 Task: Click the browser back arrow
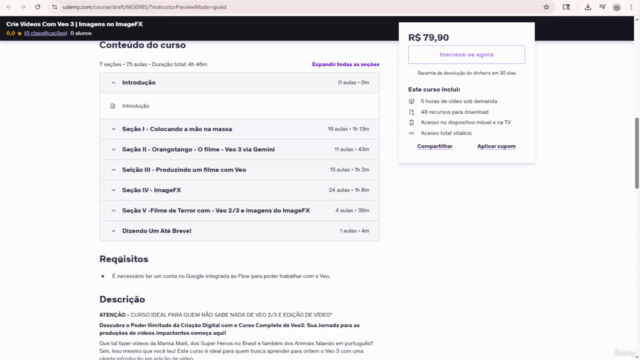(x=9, y=7)
